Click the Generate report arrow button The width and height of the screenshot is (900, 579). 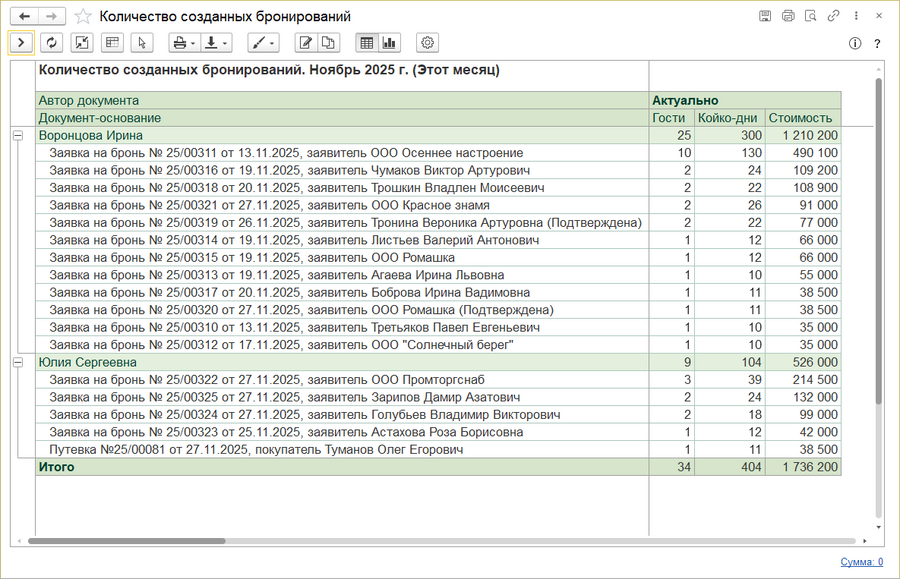click(x=21, y=43)
